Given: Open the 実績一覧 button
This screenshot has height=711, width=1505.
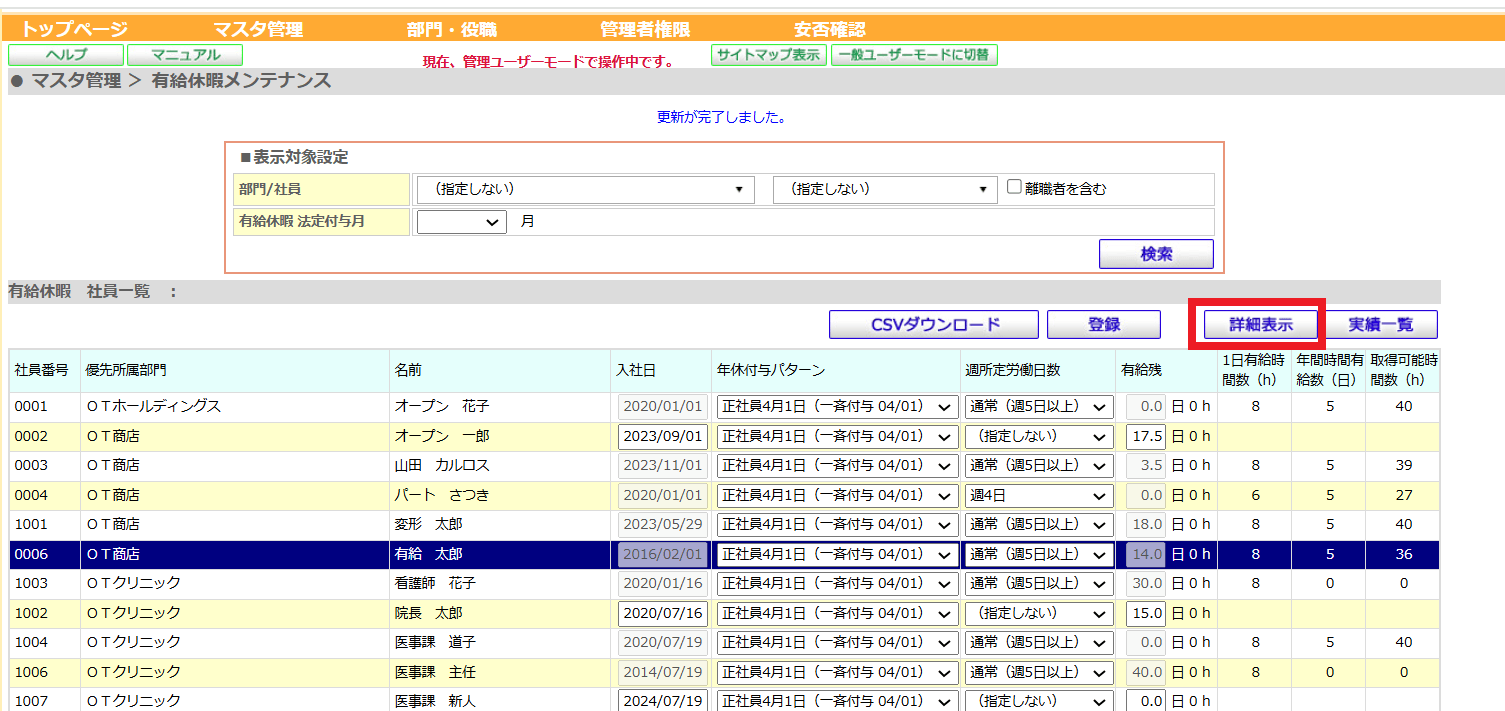Looking at the screenshot, I should coord(1381,325).
